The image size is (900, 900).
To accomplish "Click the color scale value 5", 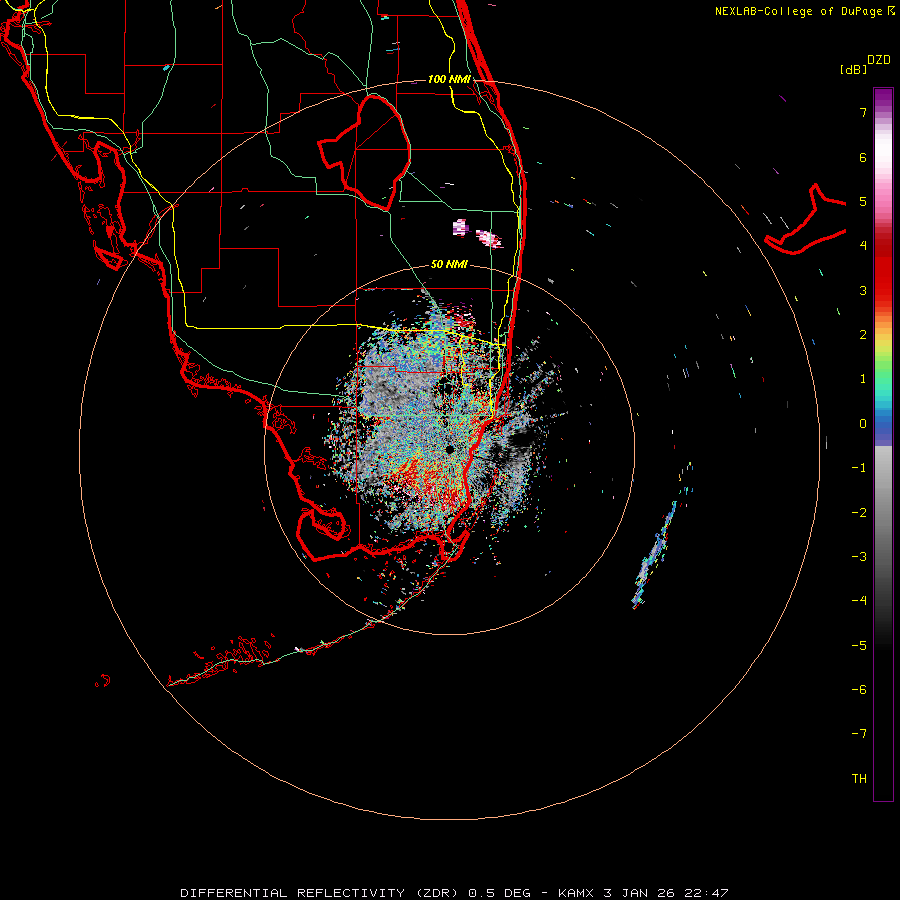I will [x=863, y=201].
